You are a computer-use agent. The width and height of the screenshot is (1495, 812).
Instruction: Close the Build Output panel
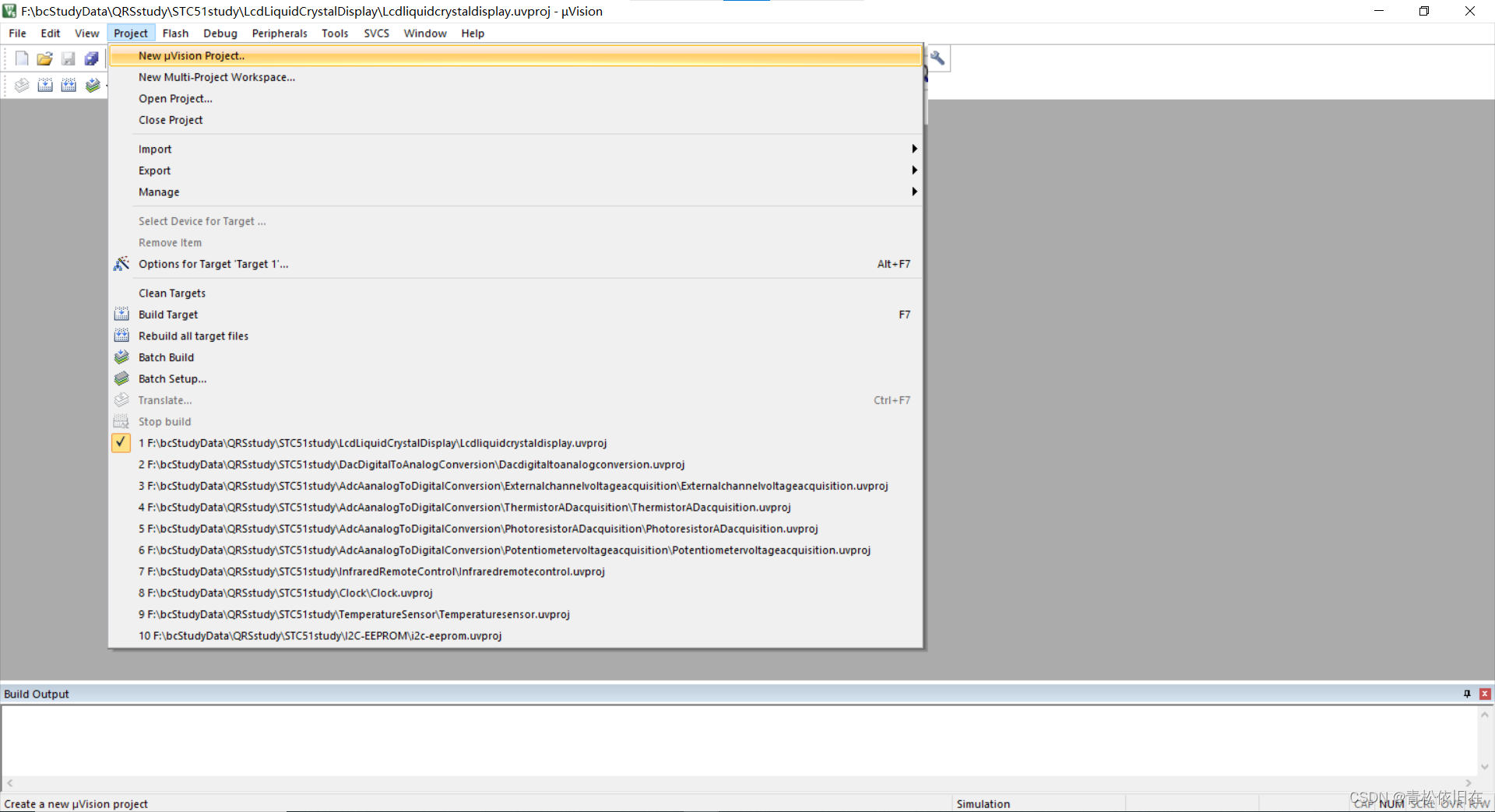[x=1485, y=694]
